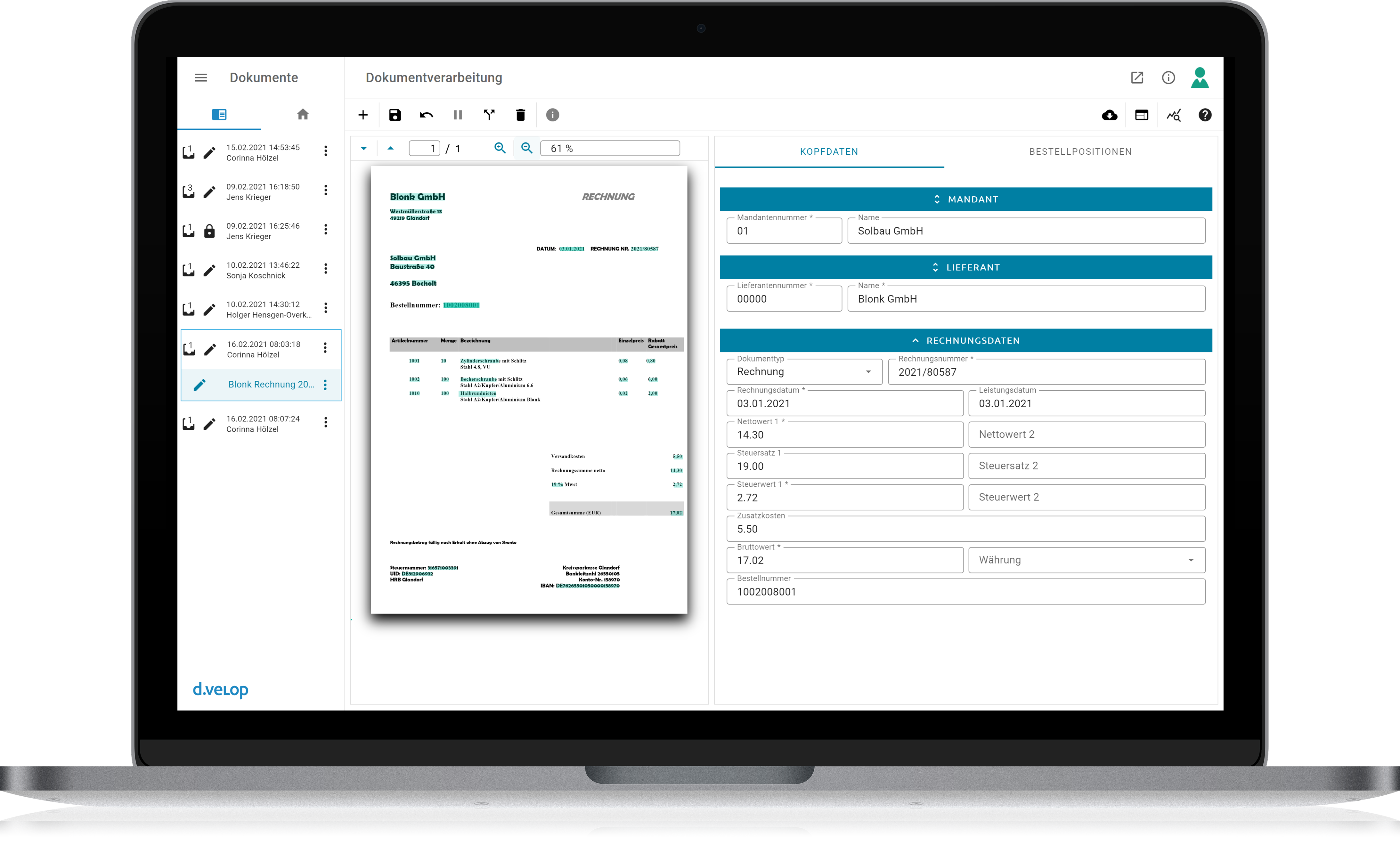Viewport: 1400px width, 845px height.
Task: Click the Nettowert 2 field
Action: pyautogui.click(x=1087, y=435)
